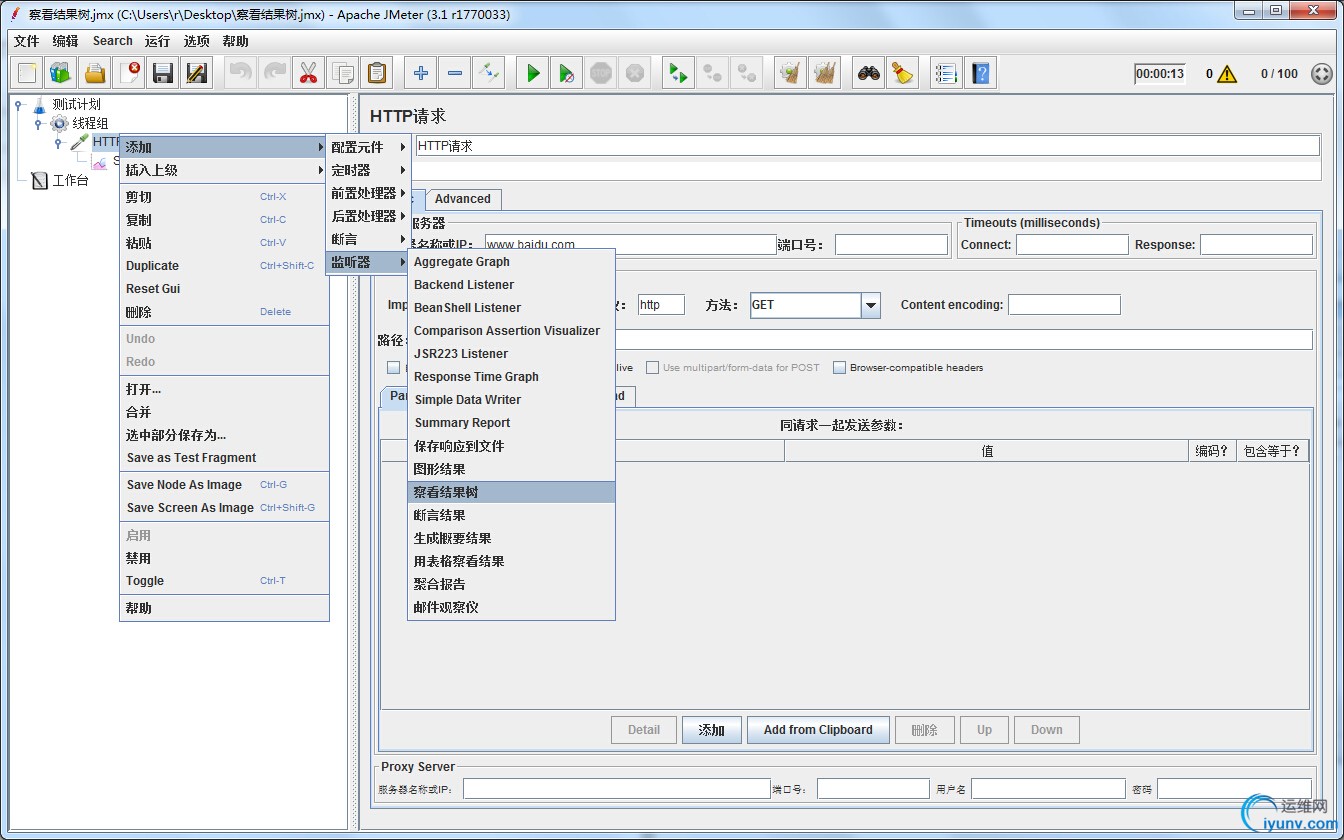Click Add from Clipboard button
Image resolution: width=1344 pixels, height=840 pixels.
(818, 730)
